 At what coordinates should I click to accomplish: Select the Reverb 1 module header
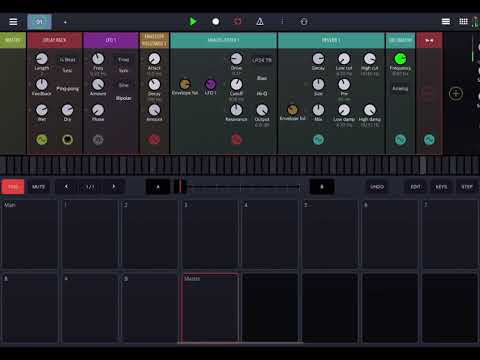(331, 40)
